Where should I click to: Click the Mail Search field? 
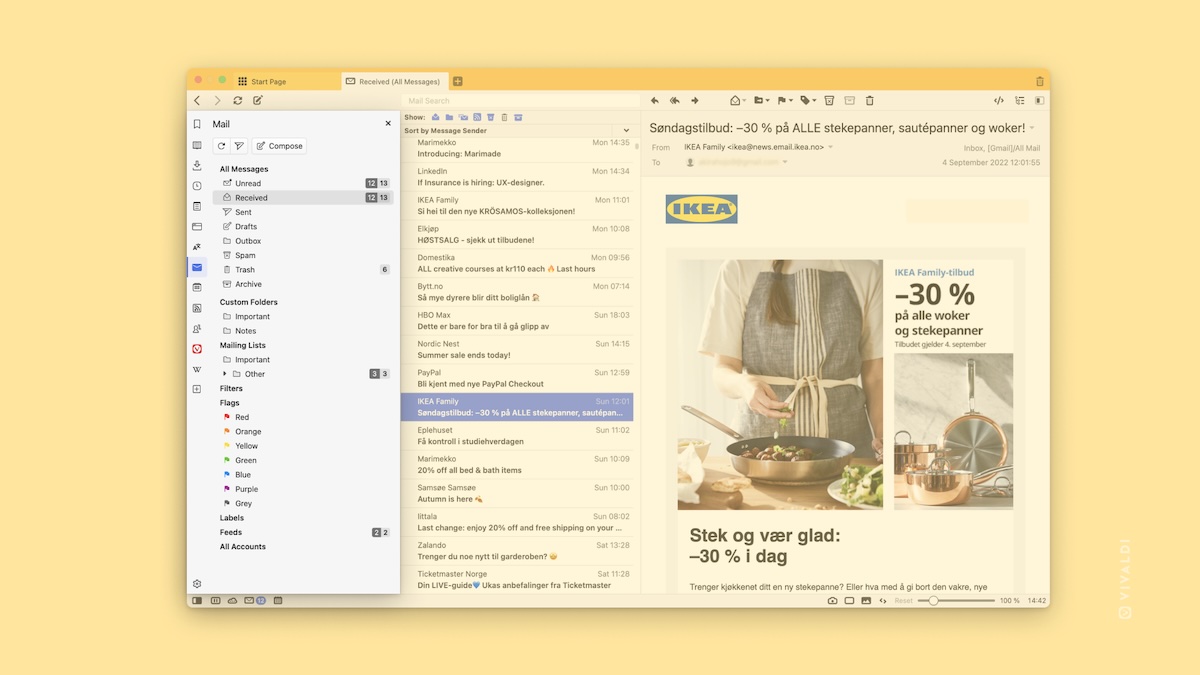pyautogui.click(x=520, y=101)
